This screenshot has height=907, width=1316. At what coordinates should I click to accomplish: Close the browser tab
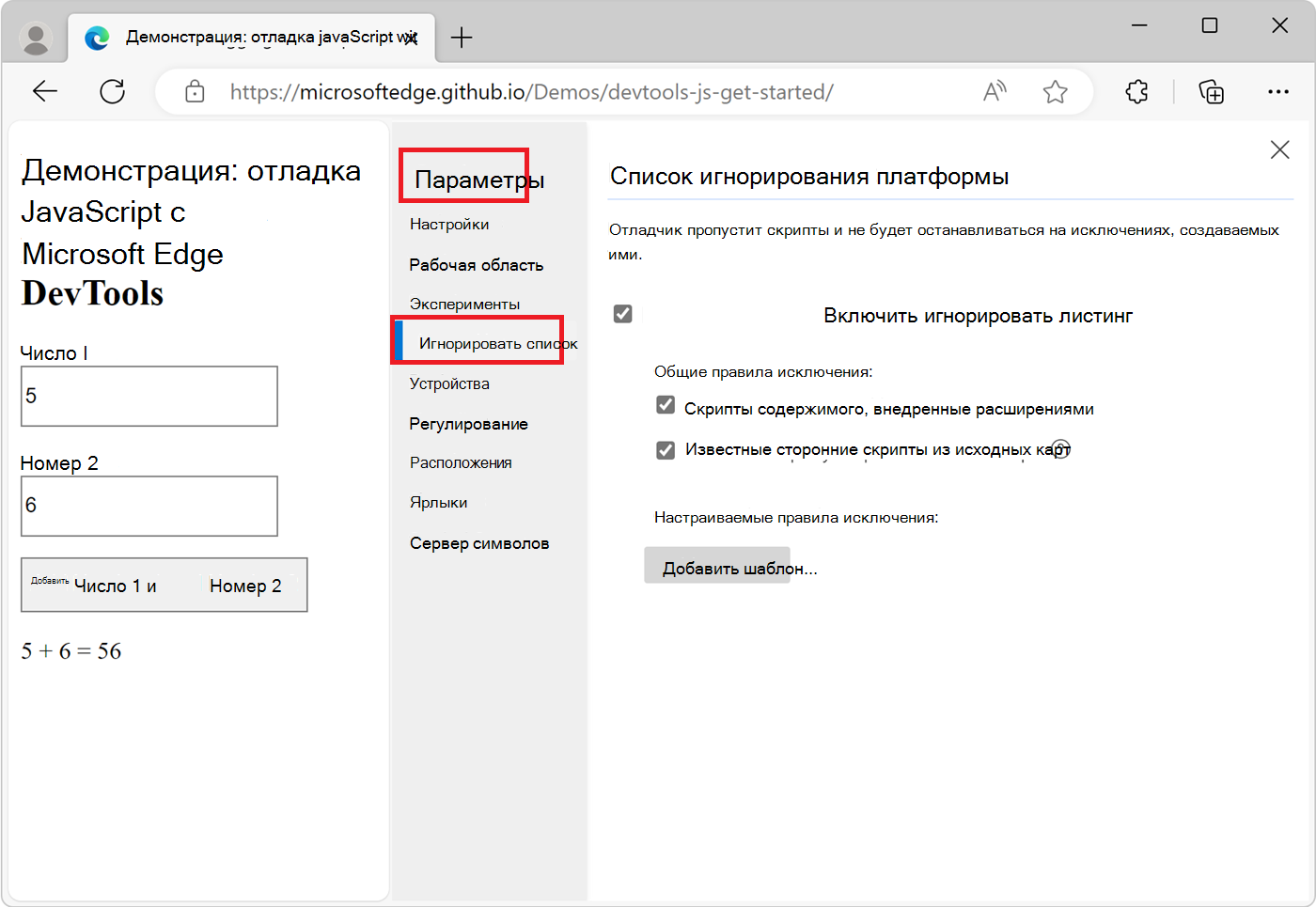[411, 38]
